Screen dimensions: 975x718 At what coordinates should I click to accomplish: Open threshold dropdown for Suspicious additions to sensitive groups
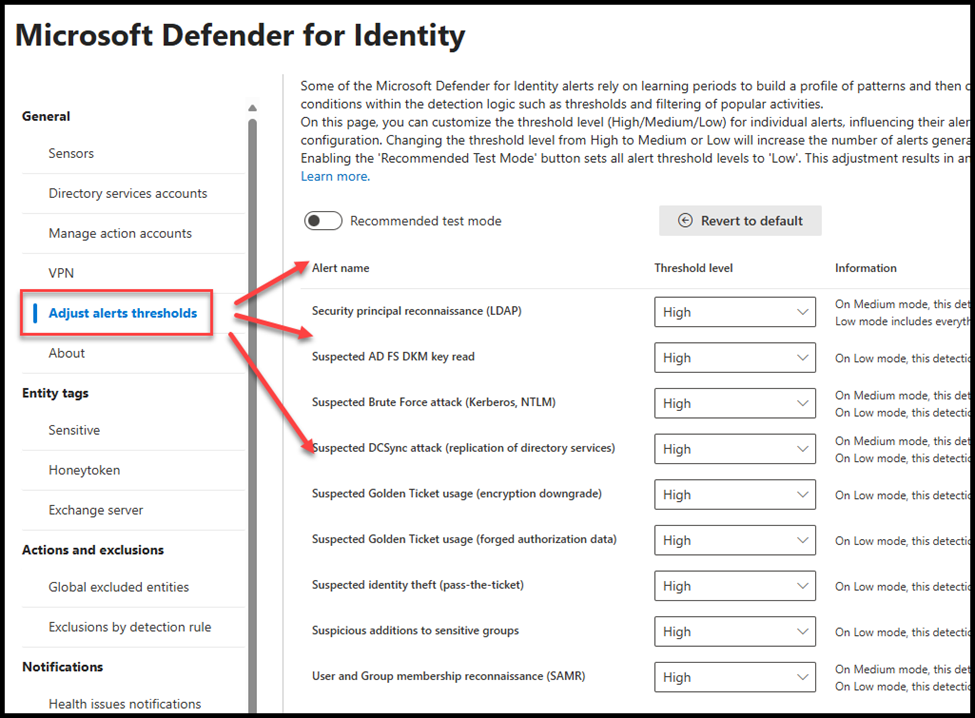(734, 632)
